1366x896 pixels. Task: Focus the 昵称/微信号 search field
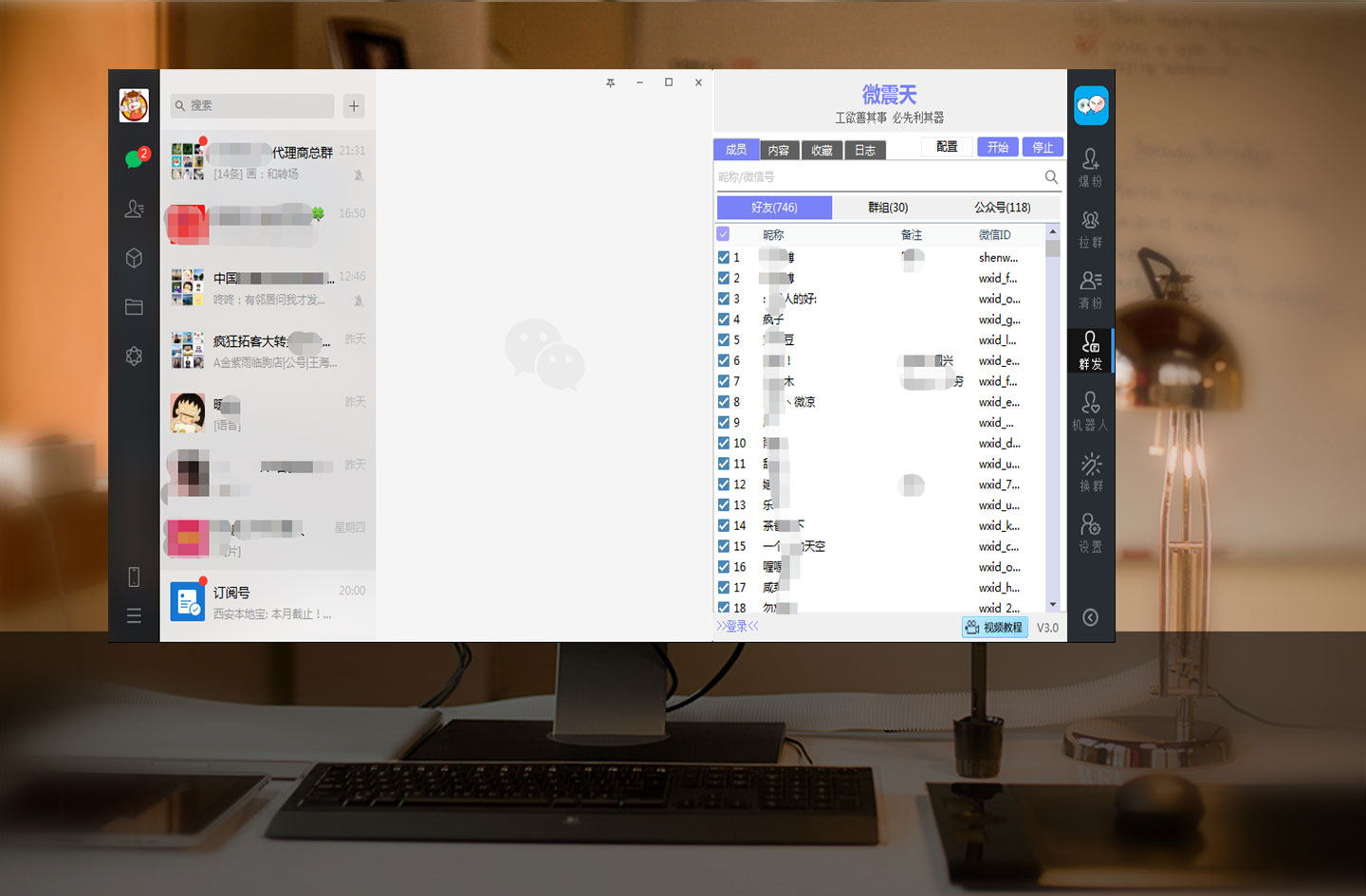click(877, 176)
